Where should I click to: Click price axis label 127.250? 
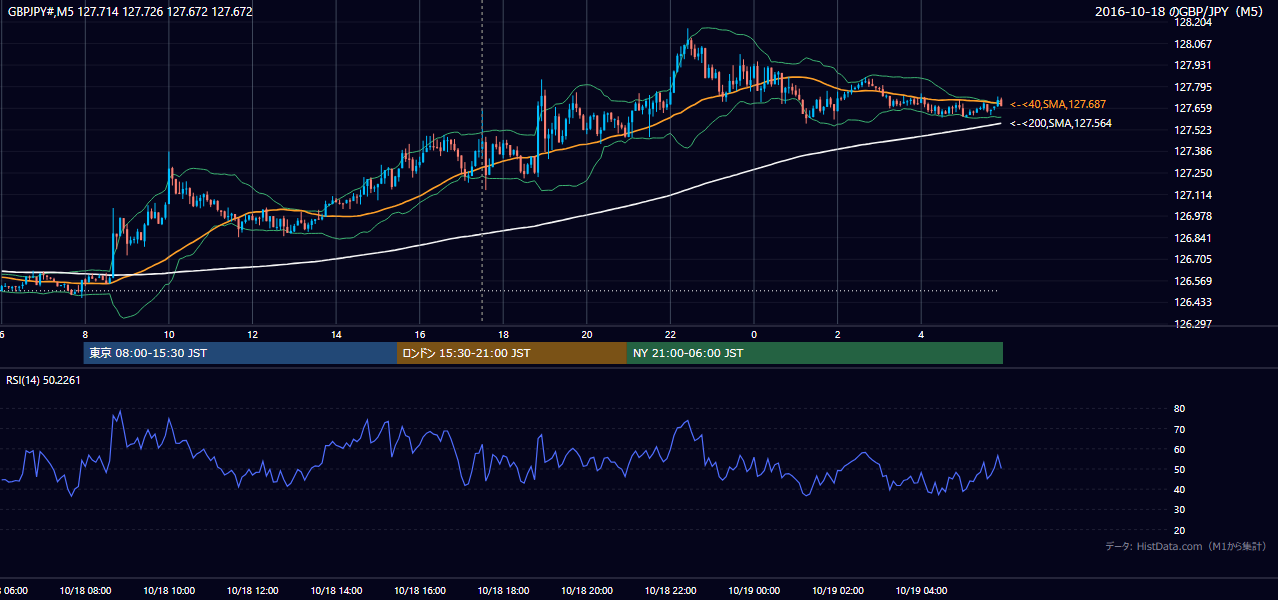pyautogui.click(x=1193, y=173)
